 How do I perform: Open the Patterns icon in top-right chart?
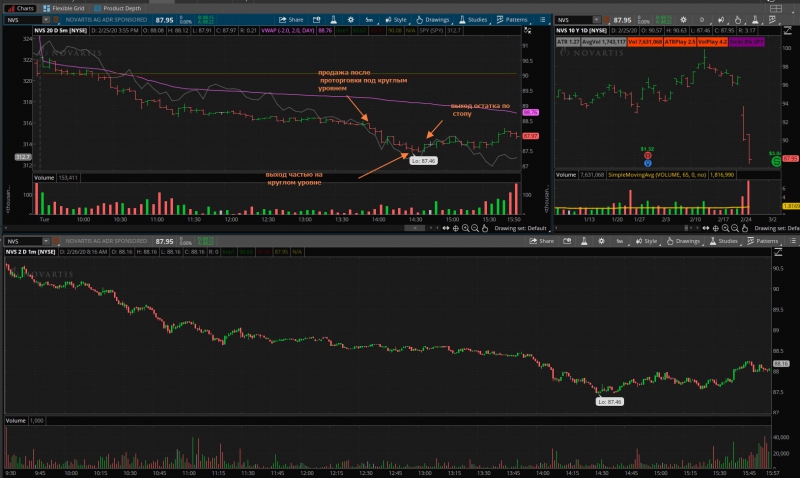click(772, 20)
